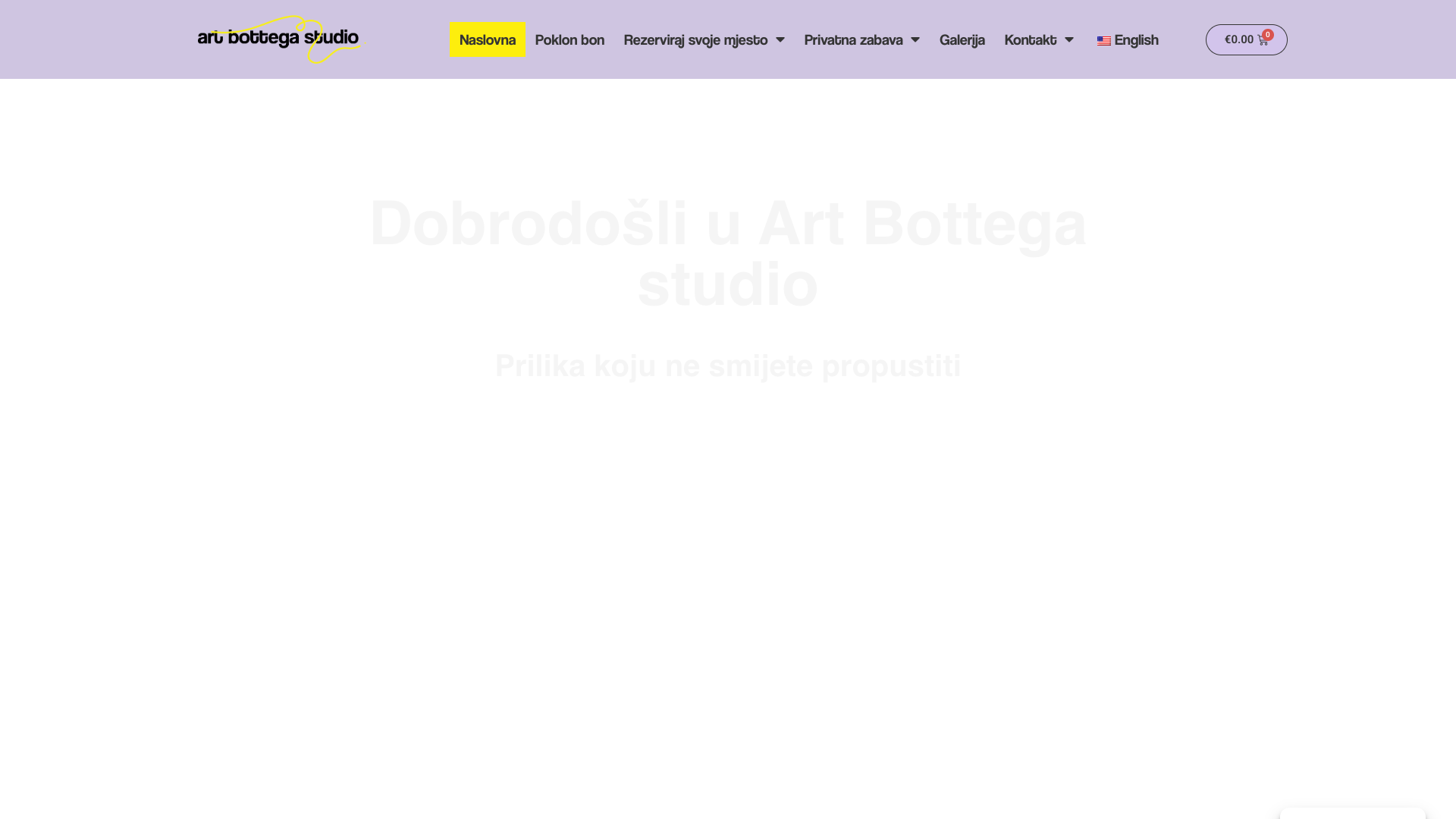Open the Privatna zabava menu item

[853, 39]
